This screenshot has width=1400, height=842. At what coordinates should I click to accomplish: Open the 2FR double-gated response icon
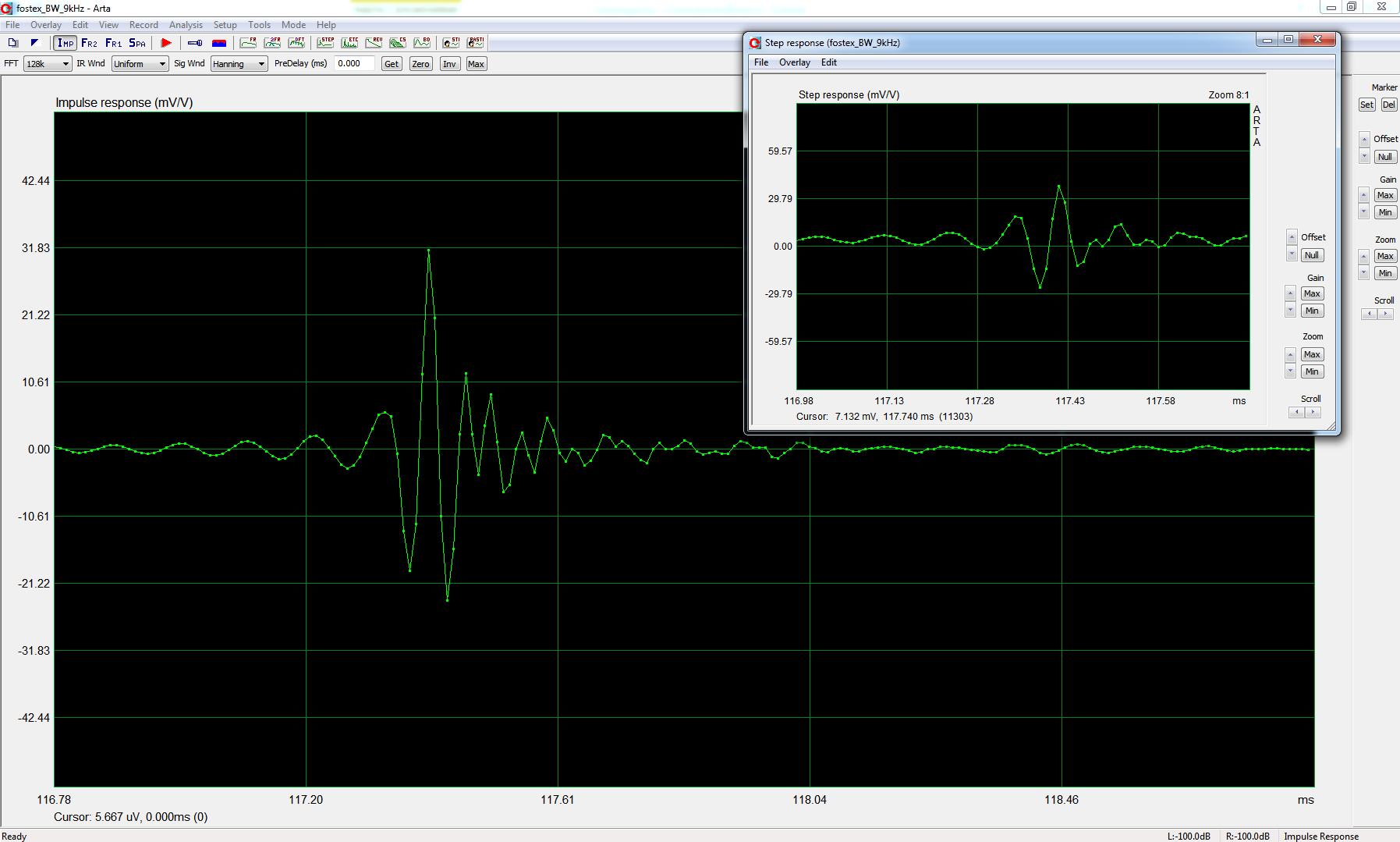tap(272, 43)
